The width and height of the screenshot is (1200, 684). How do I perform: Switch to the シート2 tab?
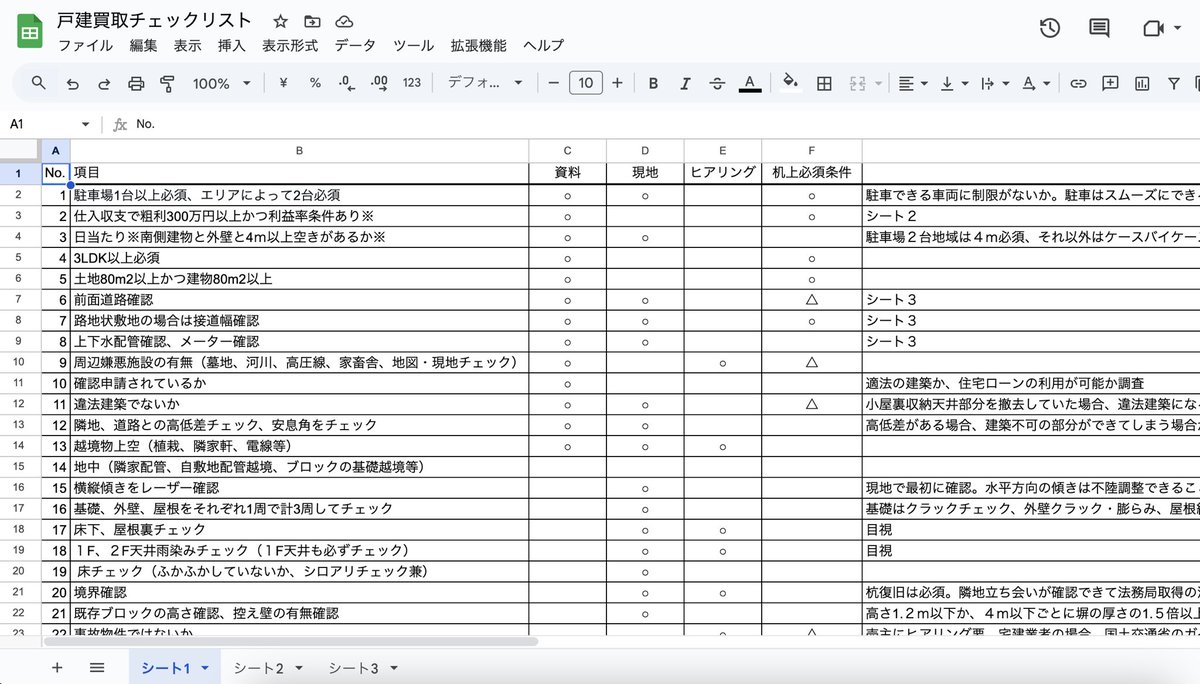pyautogui.click(x=259, y=667)
